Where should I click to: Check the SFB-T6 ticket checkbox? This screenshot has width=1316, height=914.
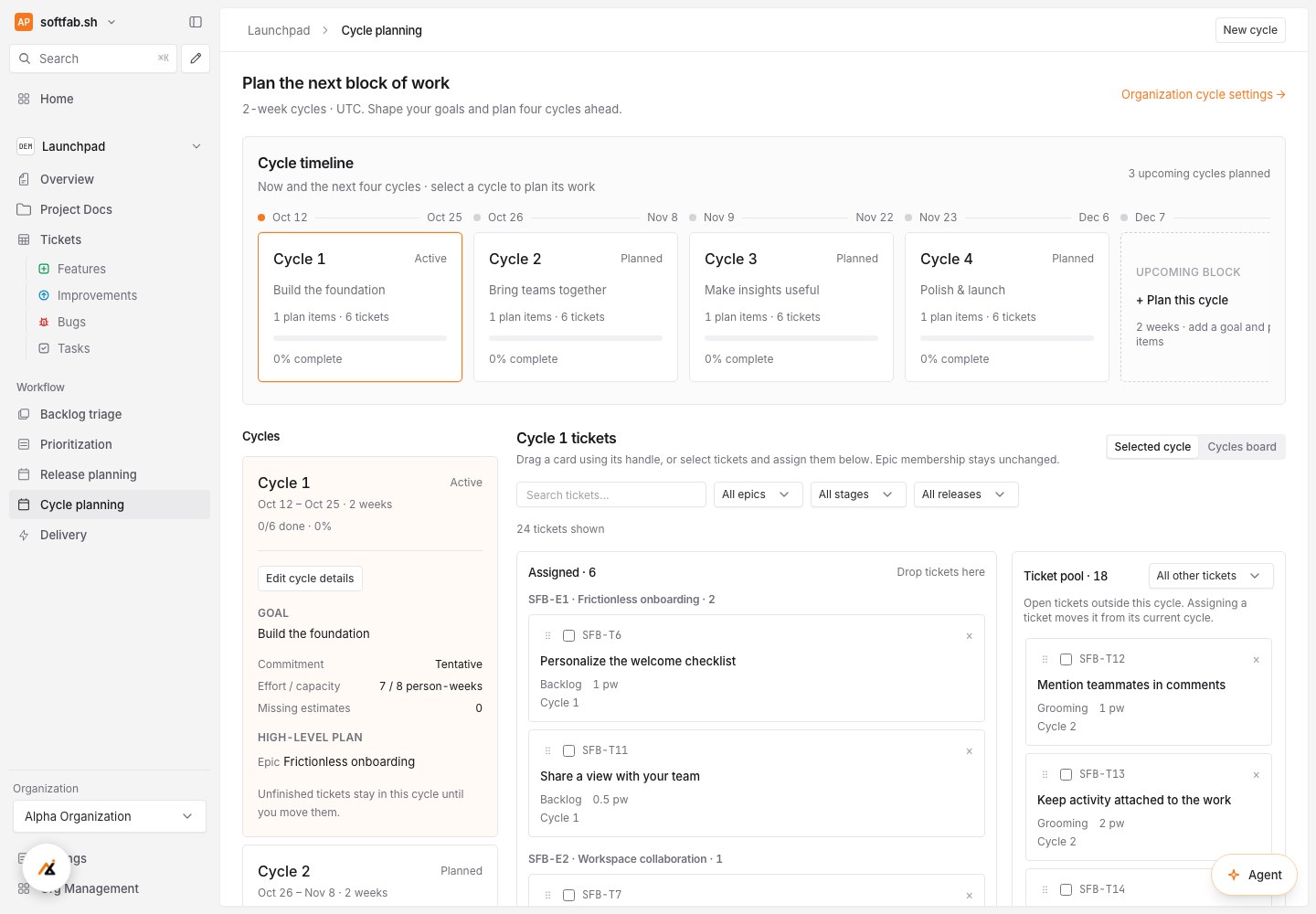tap(568, 635)
